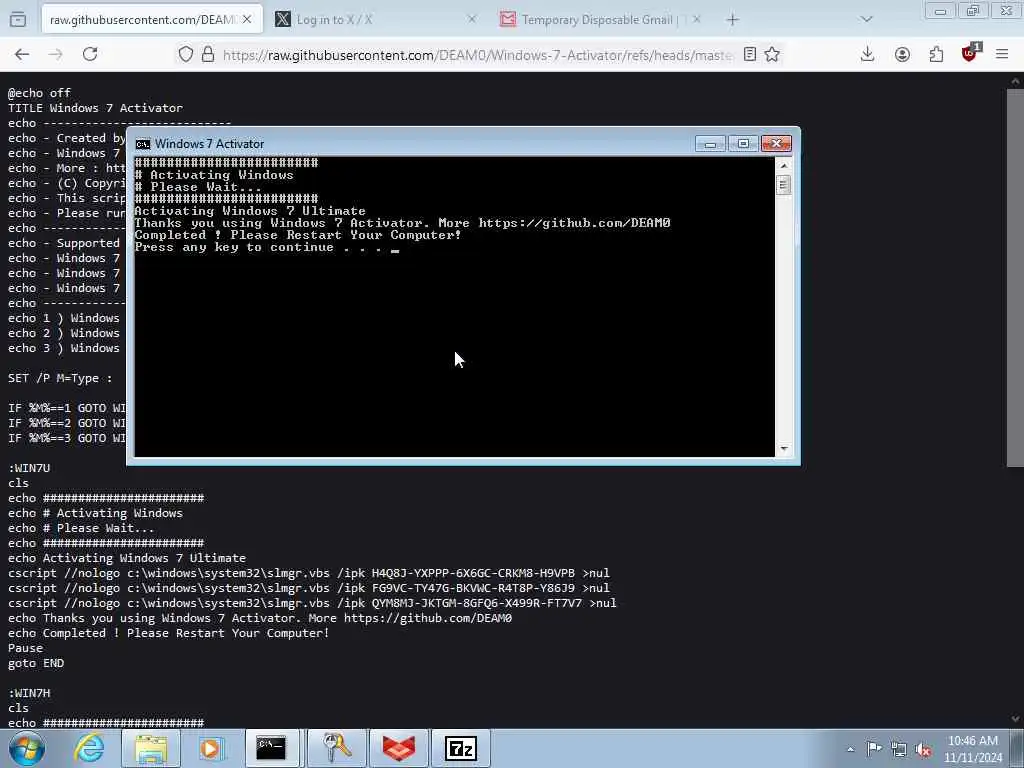Image resolution: width=1024 pixels, height=768 pixels.
Task: Click the console scrollbar up arrow
Action: (783, 165)
